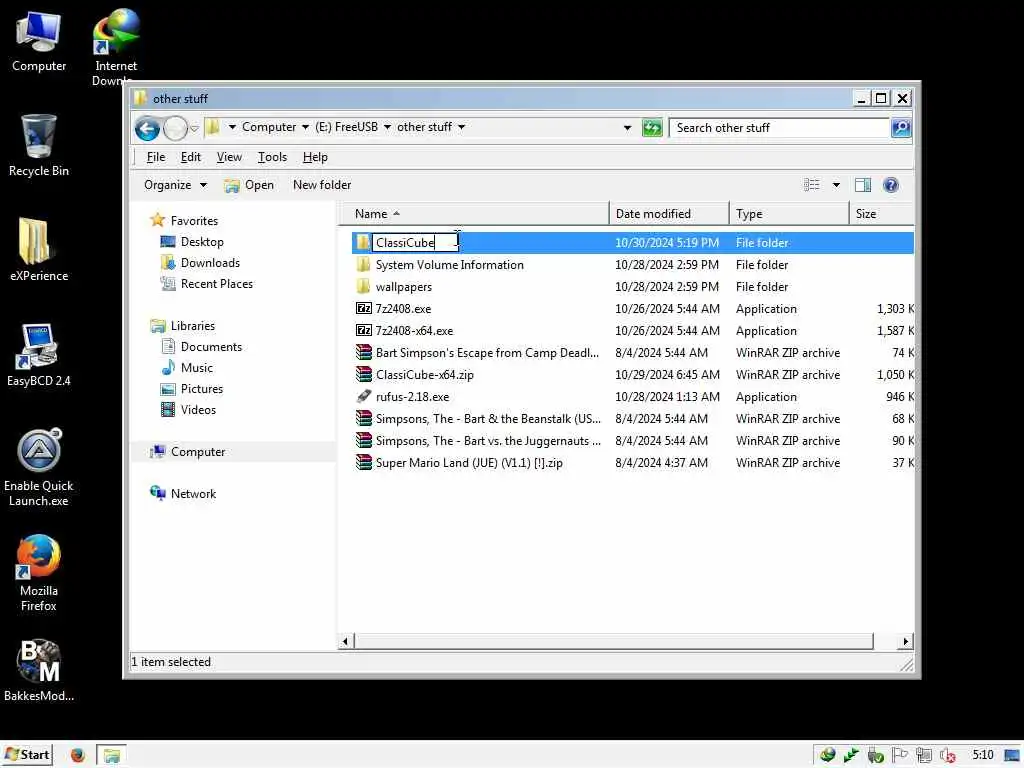This screenshot has width=1024, height=768.
Task: Sort by the Size column header
Action: click(x=882, y=214)
